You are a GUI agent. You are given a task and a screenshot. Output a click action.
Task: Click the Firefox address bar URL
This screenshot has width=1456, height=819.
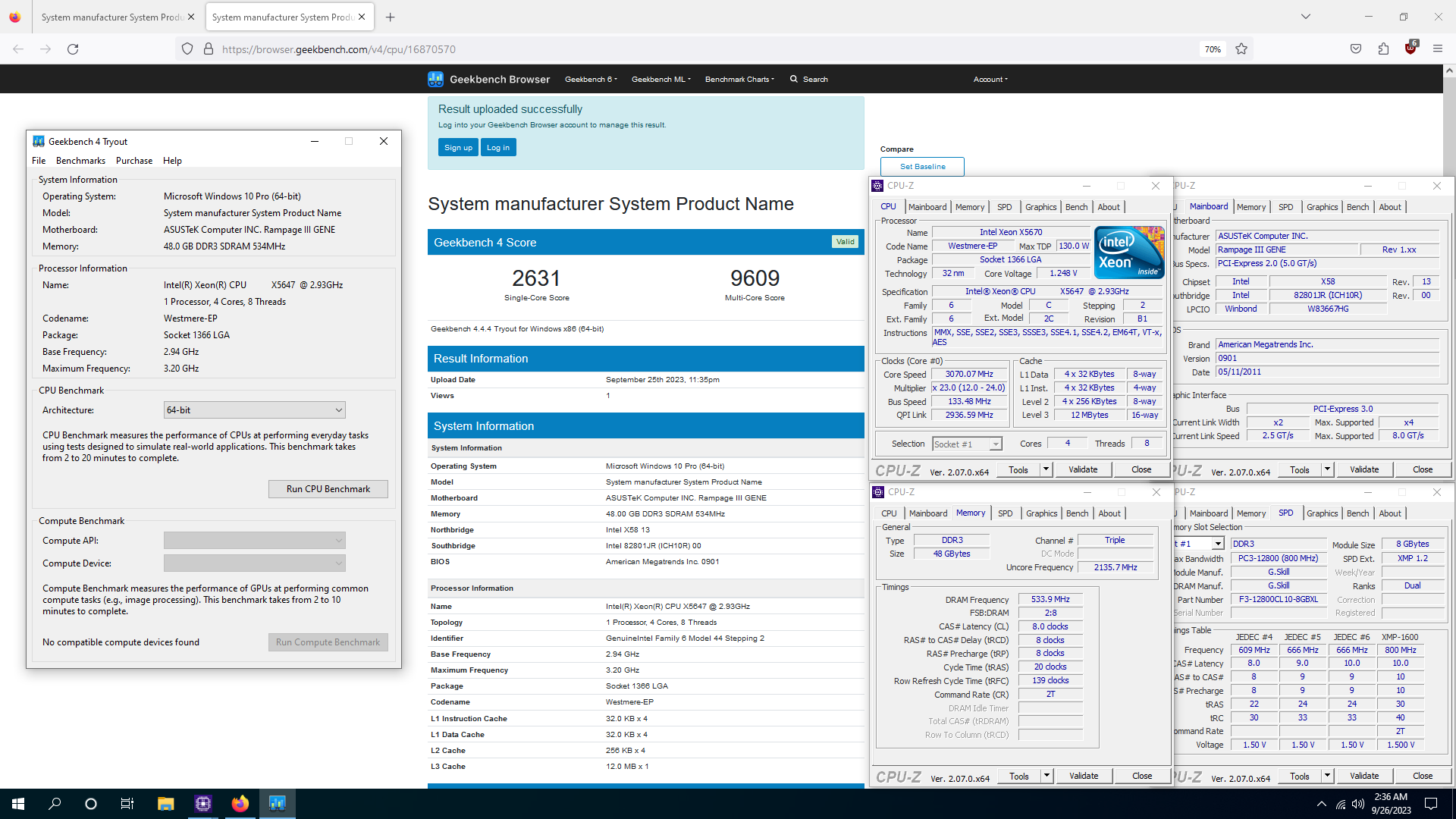click(339, 49)
